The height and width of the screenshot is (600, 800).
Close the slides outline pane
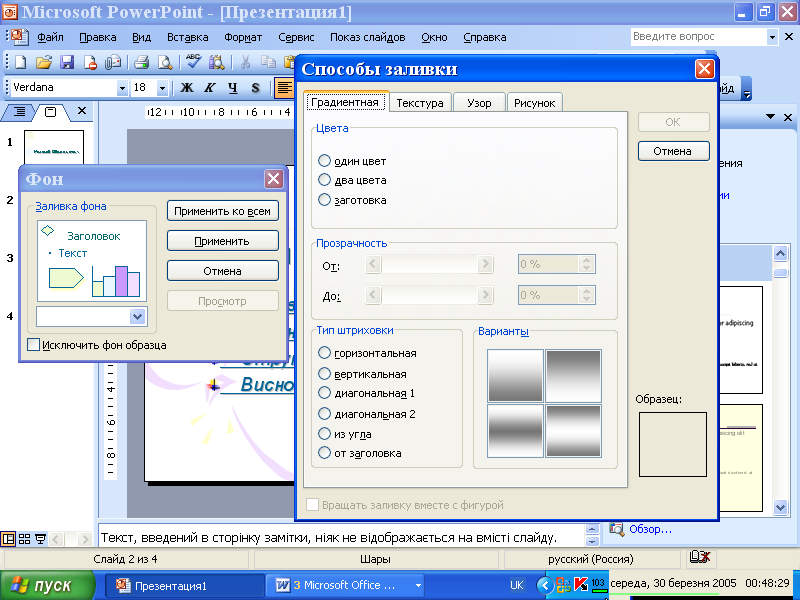click(x=82, y=110)
